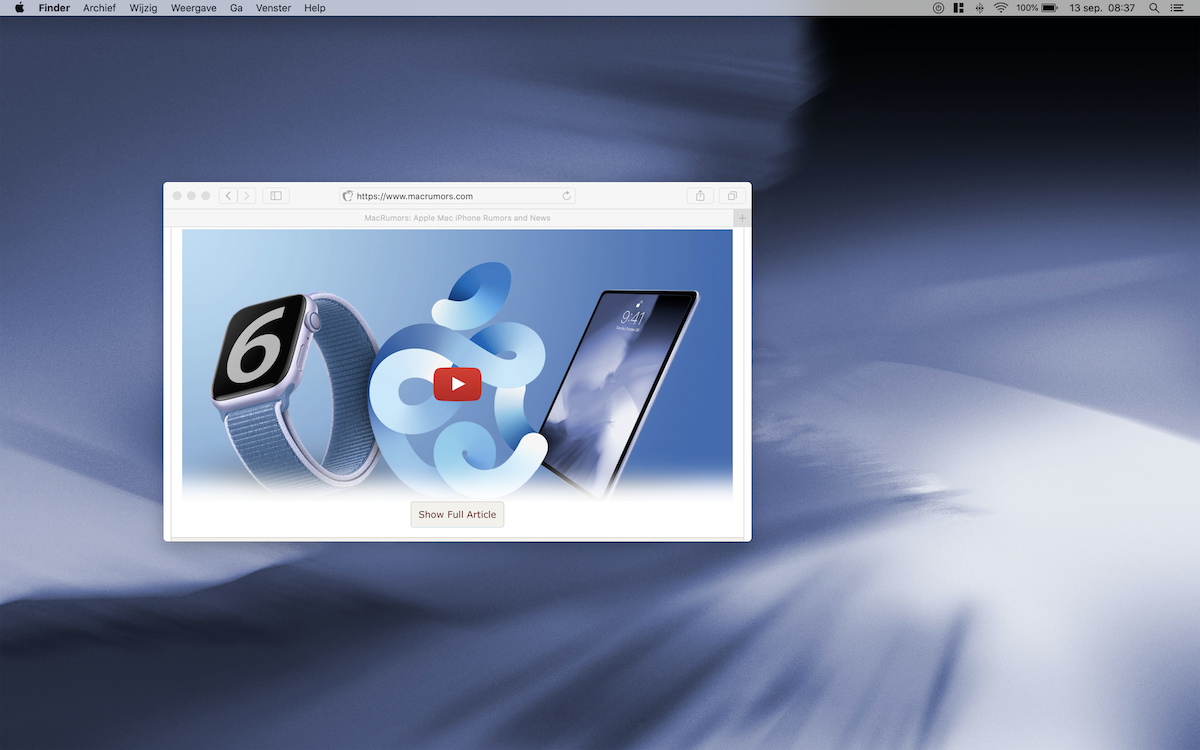Click the circular power-style menu bar icon
The image size is (1200, 750).
pos(938,8)
